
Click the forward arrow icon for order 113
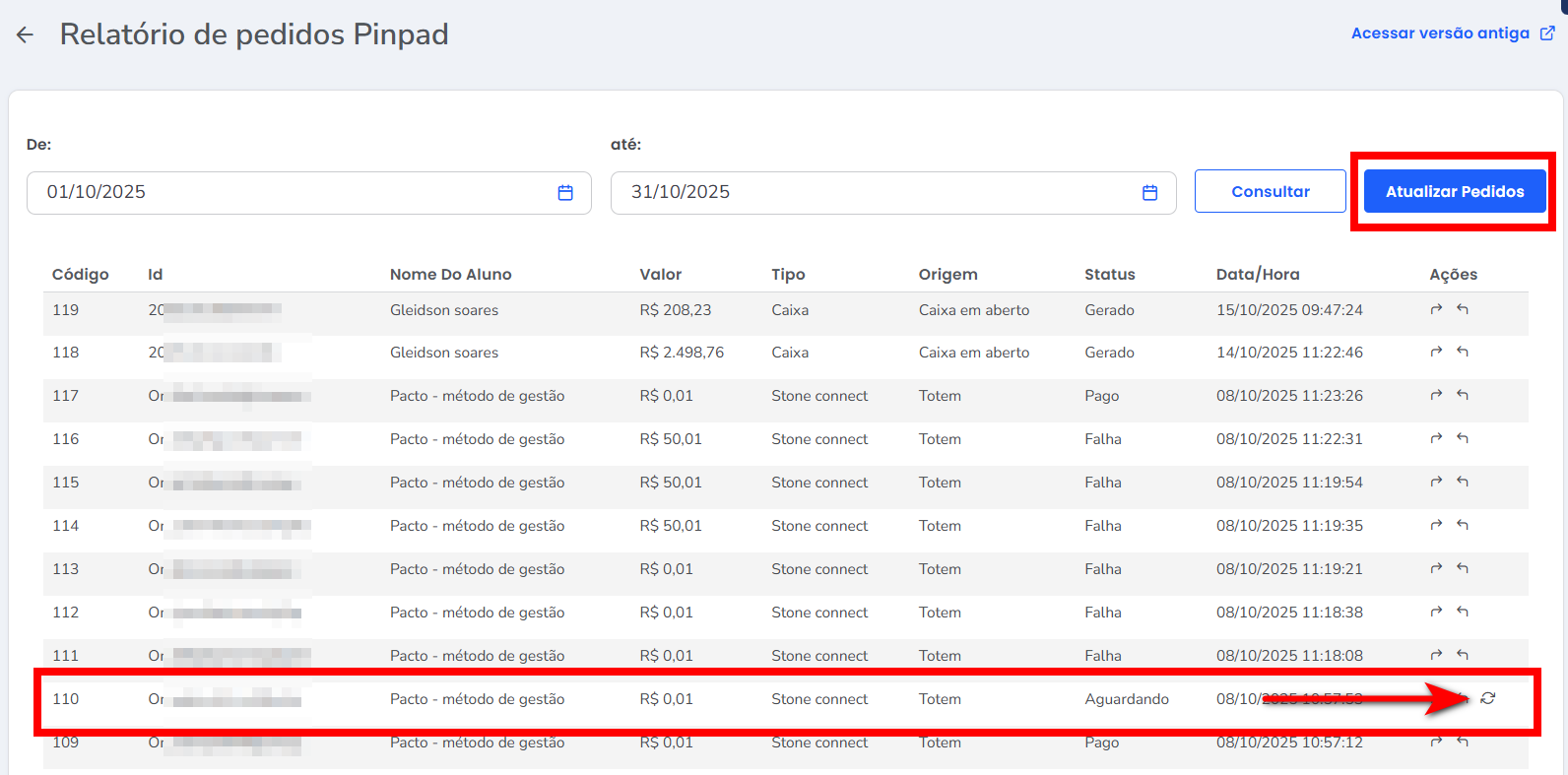click(1436, 568)
